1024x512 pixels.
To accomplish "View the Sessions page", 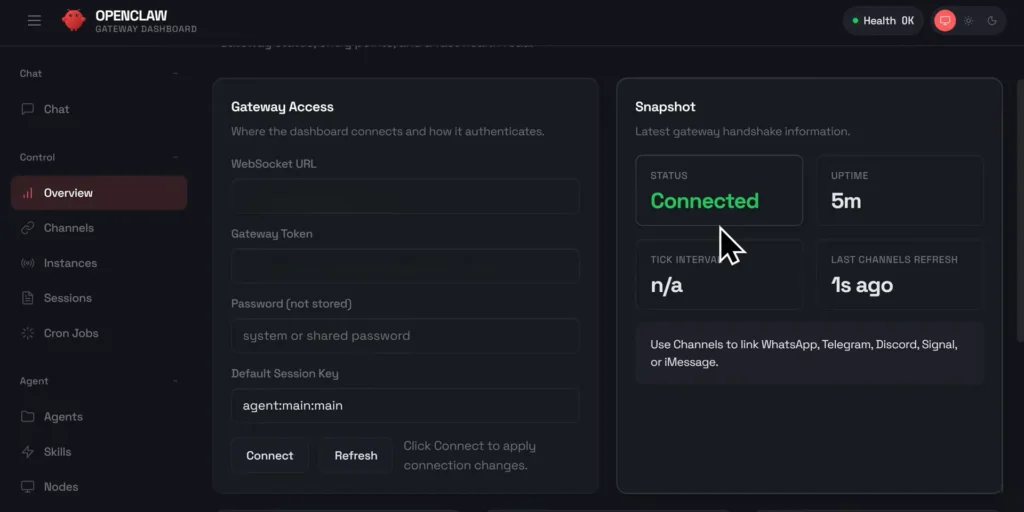I will [x=67, y=298].
